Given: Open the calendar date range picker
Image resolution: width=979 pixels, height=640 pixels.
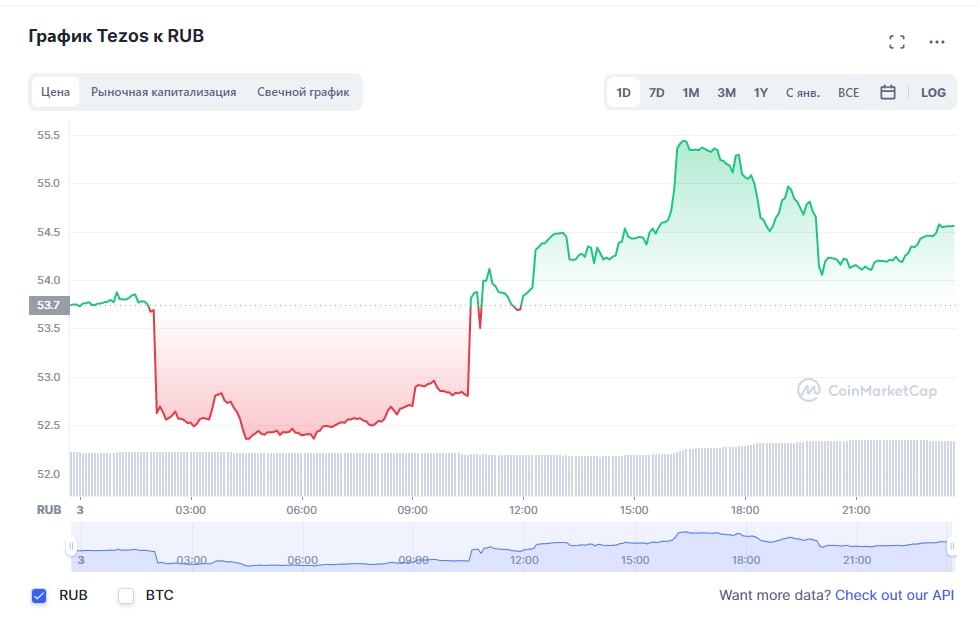Looking at the screenshot, I should pos(887,92).
